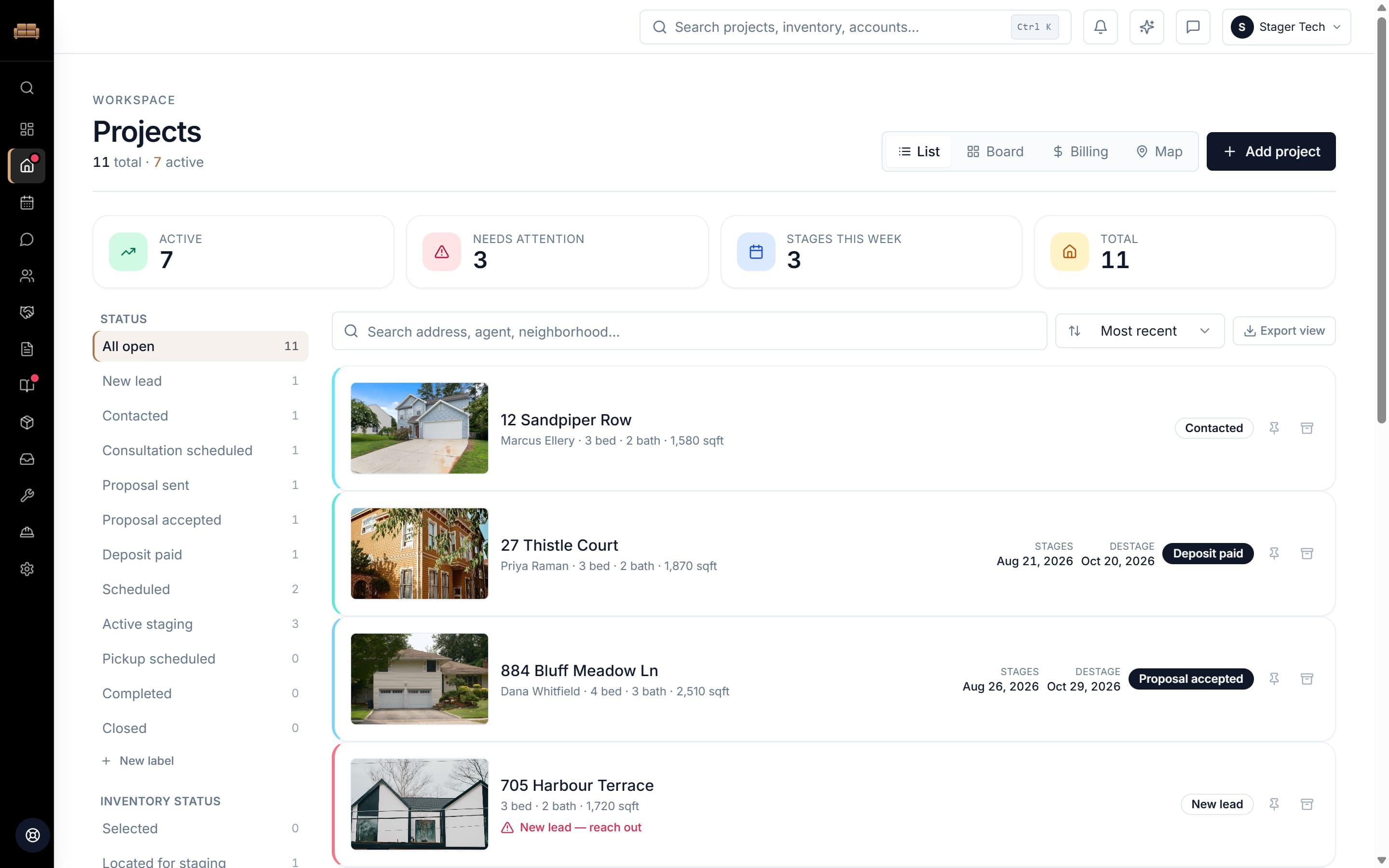This screenshot has width=1389, height=868.
Task: Open the handshake icon in sidebar
Action: [x=27, y=312]
